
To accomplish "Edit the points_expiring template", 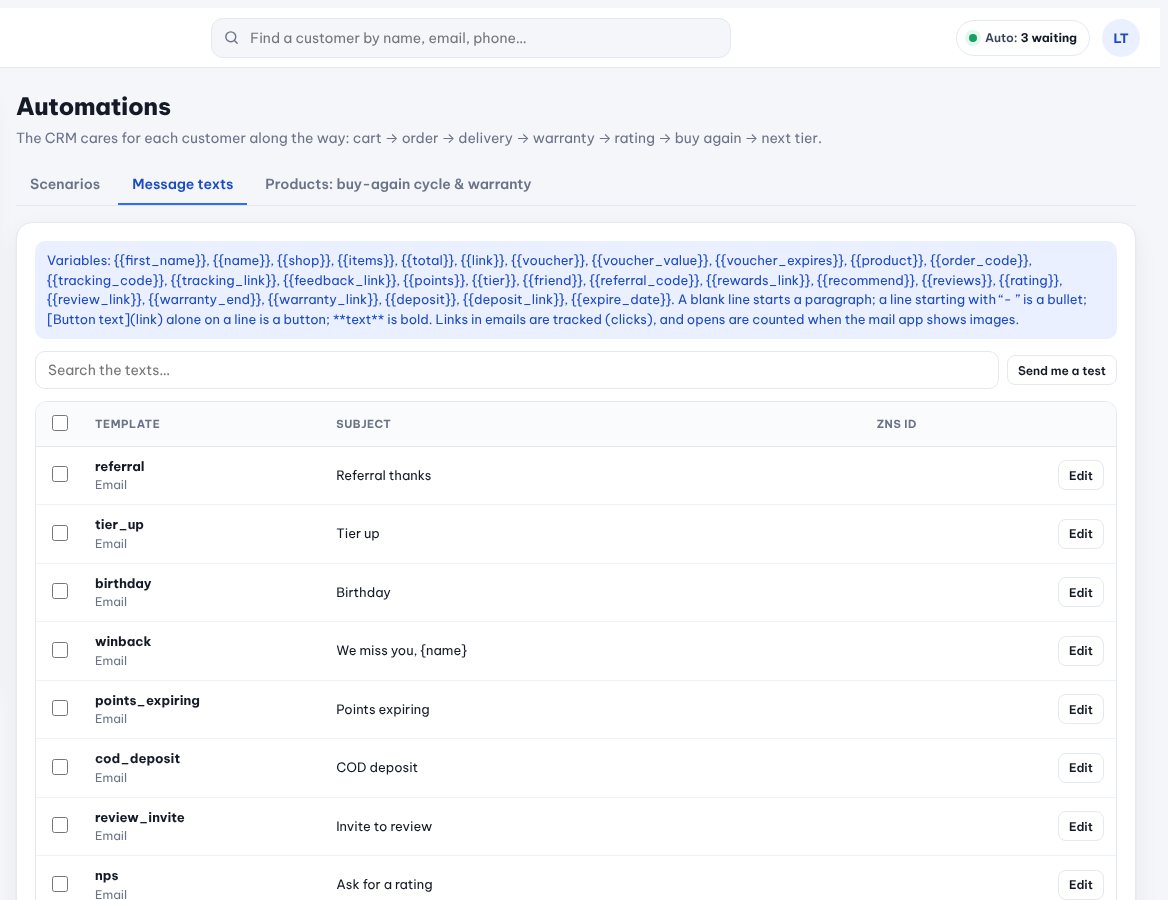I will coord(1080,709).
